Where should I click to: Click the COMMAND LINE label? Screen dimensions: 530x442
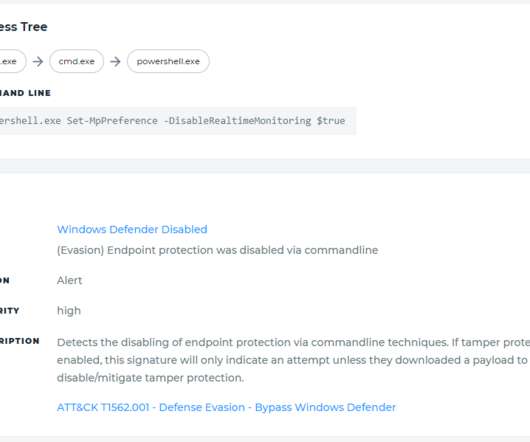point(25,93)
